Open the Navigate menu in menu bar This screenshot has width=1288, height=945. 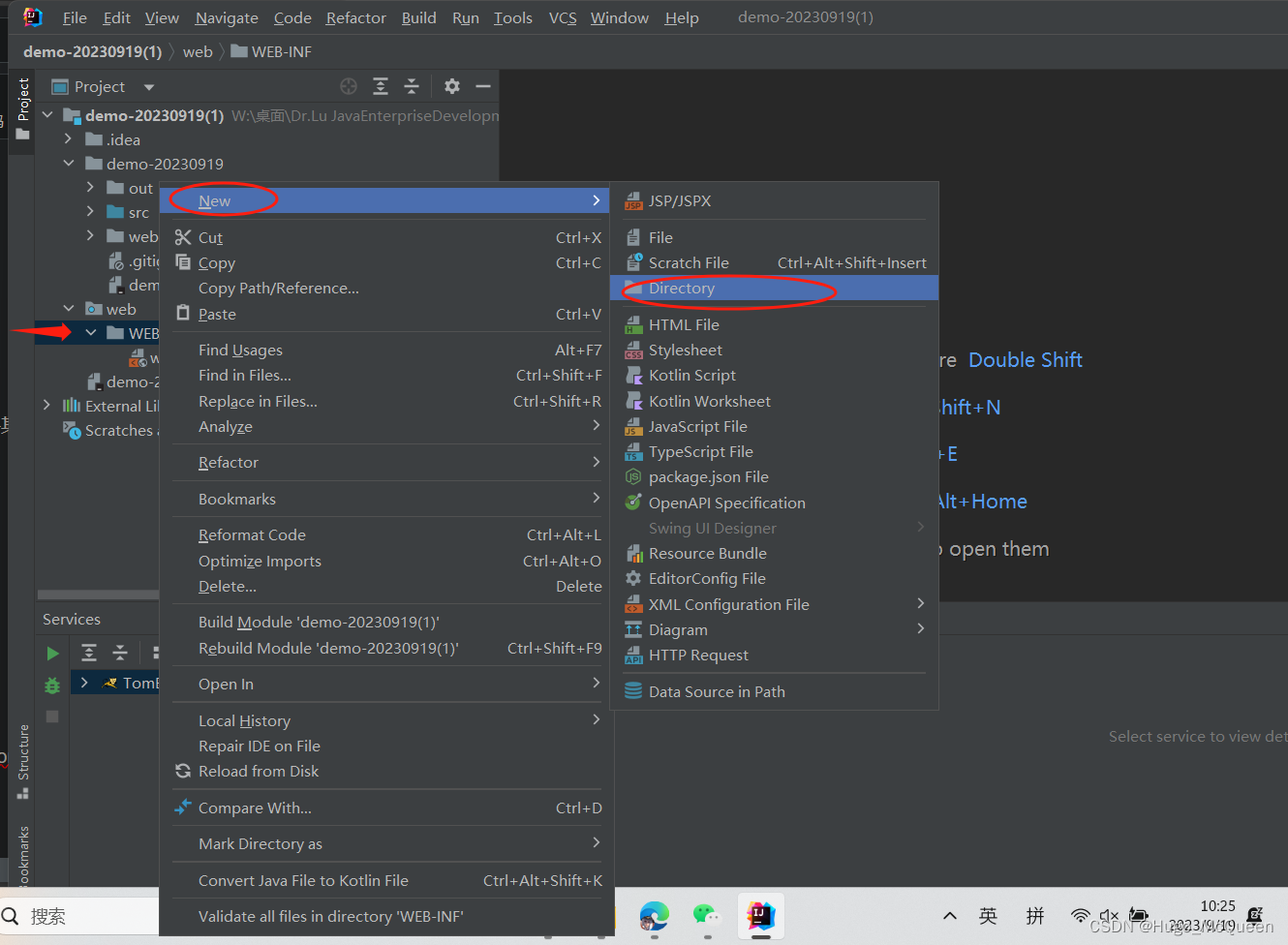click(227, 17)
